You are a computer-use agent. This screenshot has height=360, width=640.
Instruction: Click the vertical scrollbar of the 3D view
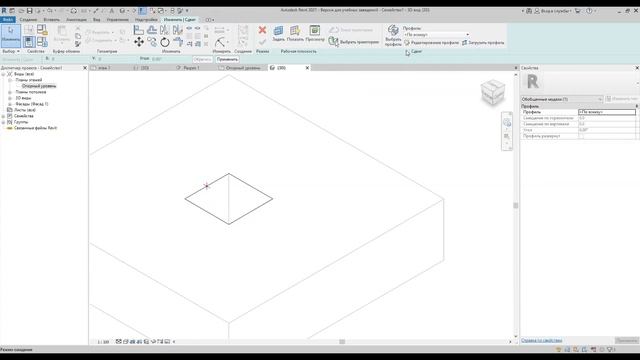(x=516, y=205)
